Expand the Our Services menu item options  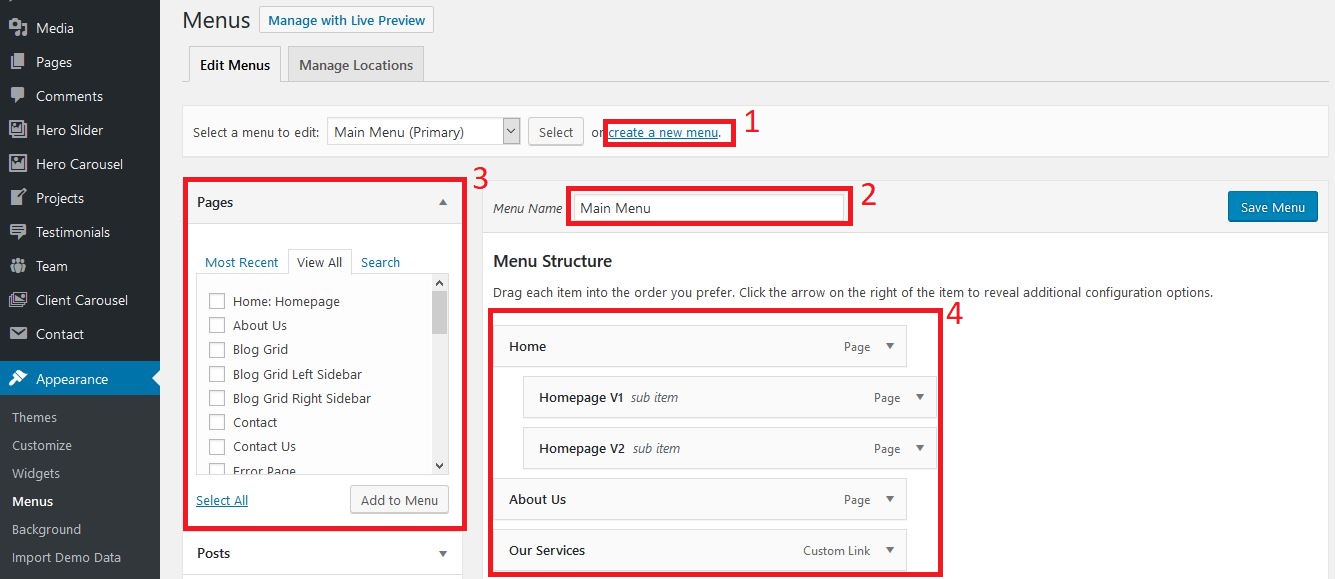pyautogui.click(x=890, y=550)
